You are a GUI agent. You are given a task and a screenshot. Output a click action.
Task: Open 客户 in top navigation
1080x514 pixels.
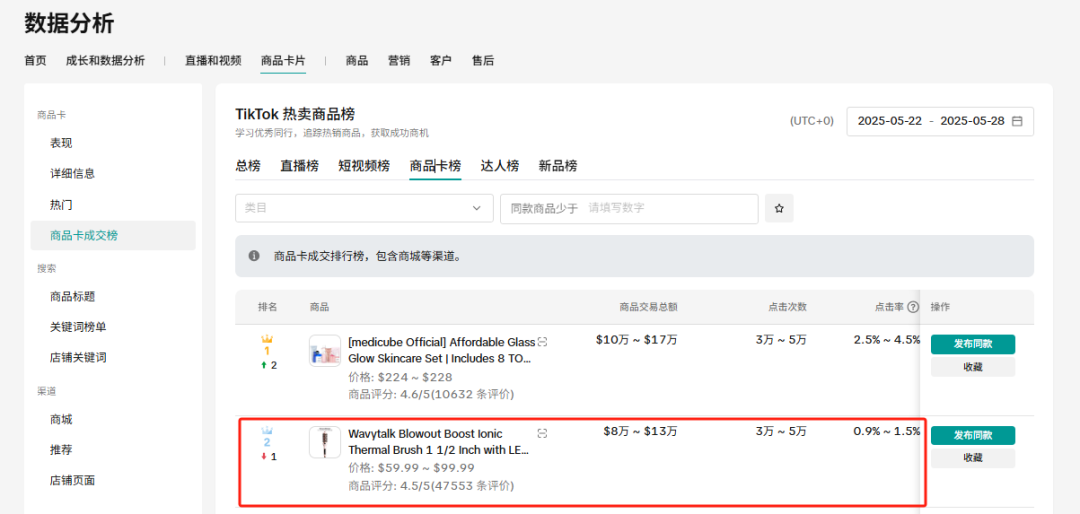coord(441,61)
